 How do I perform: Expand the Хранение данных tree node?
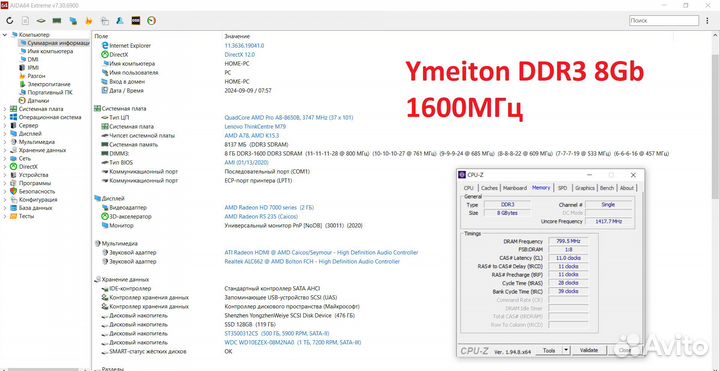[5, 150]
